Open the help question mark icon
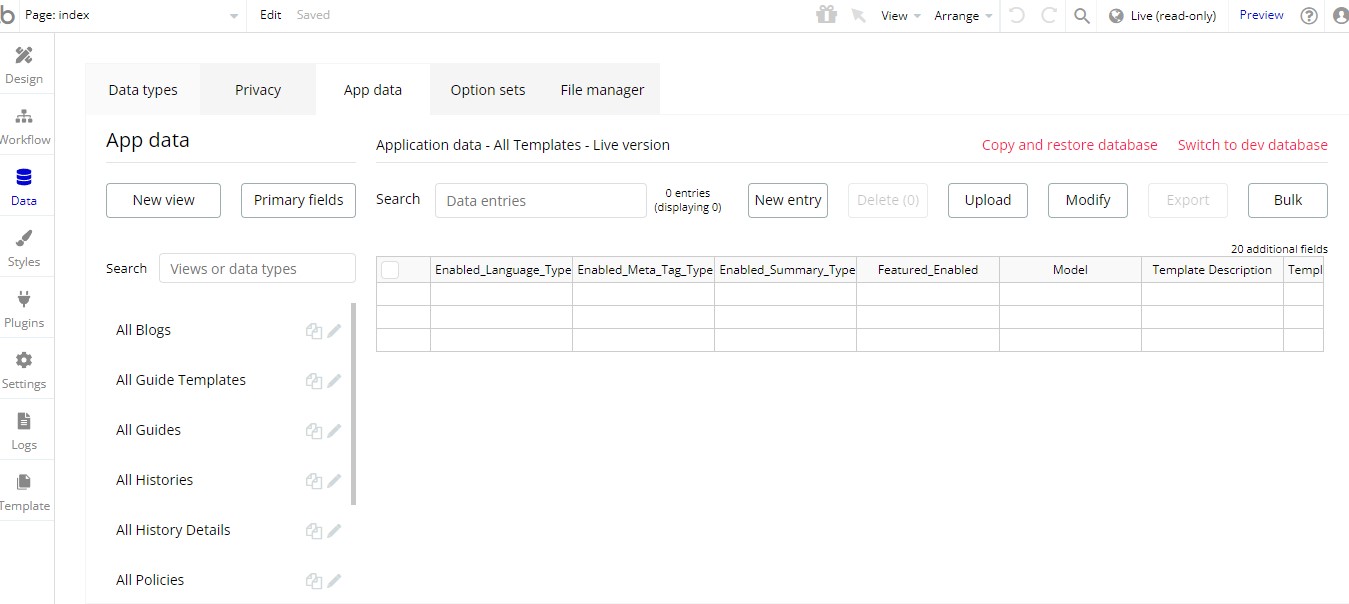The width and height of the screenshot is (1349, 604). (1309, 16)
